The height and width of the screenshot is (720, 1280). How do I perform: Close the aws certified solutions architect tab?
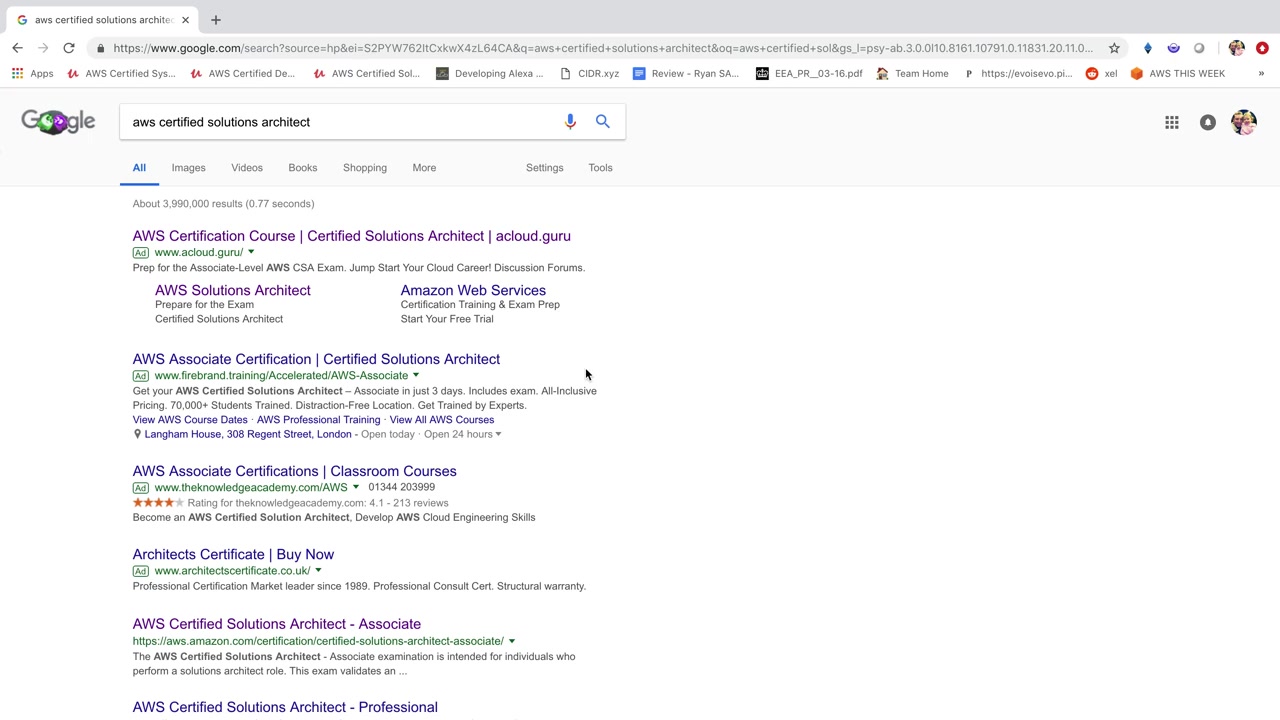(185, 20)
